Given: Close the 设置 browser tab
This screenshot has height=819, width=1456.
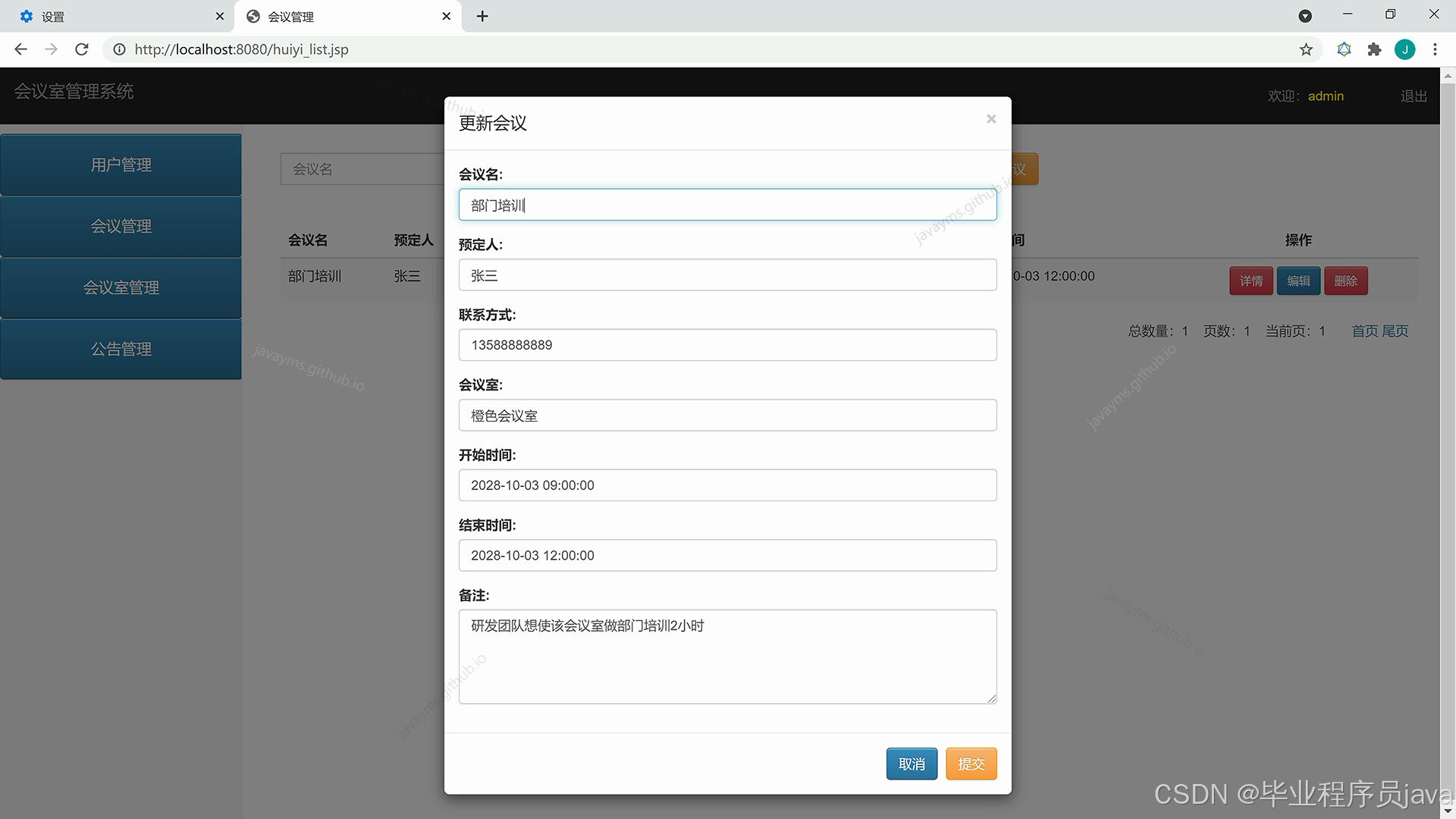Looking at the screenshot, I should 219,16.
